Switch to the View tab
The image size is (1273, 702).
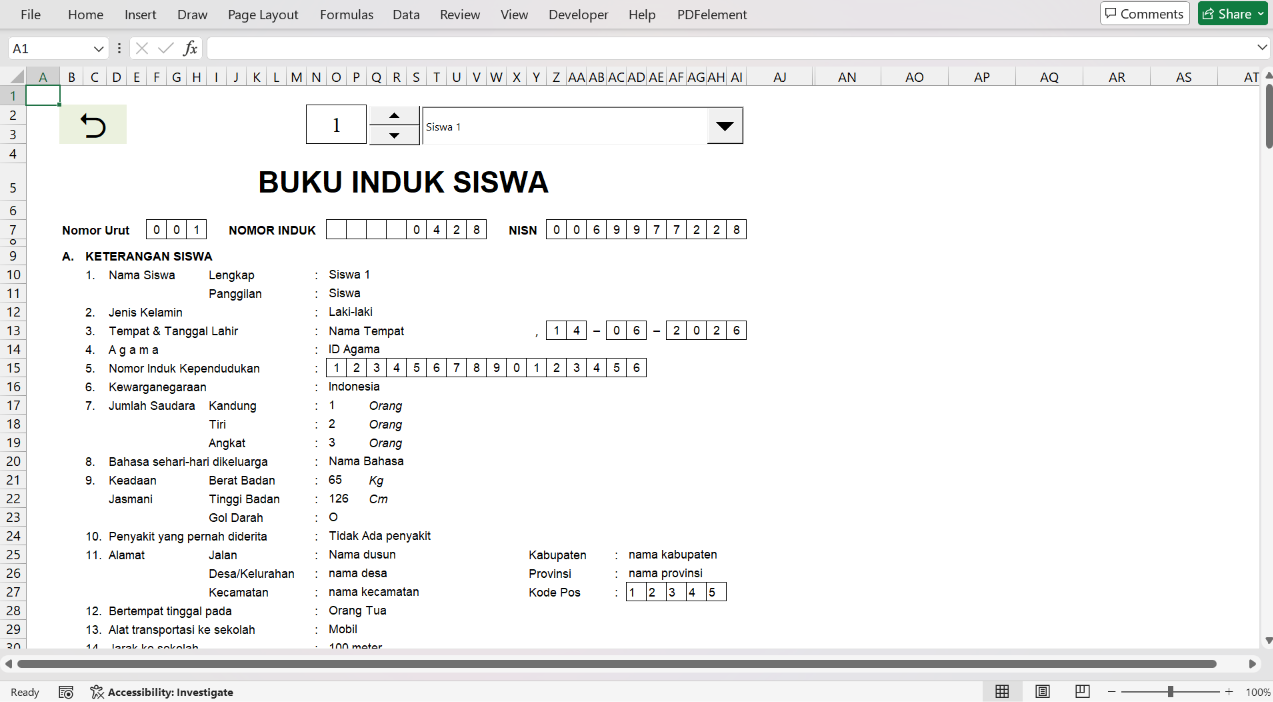(514, 15)
